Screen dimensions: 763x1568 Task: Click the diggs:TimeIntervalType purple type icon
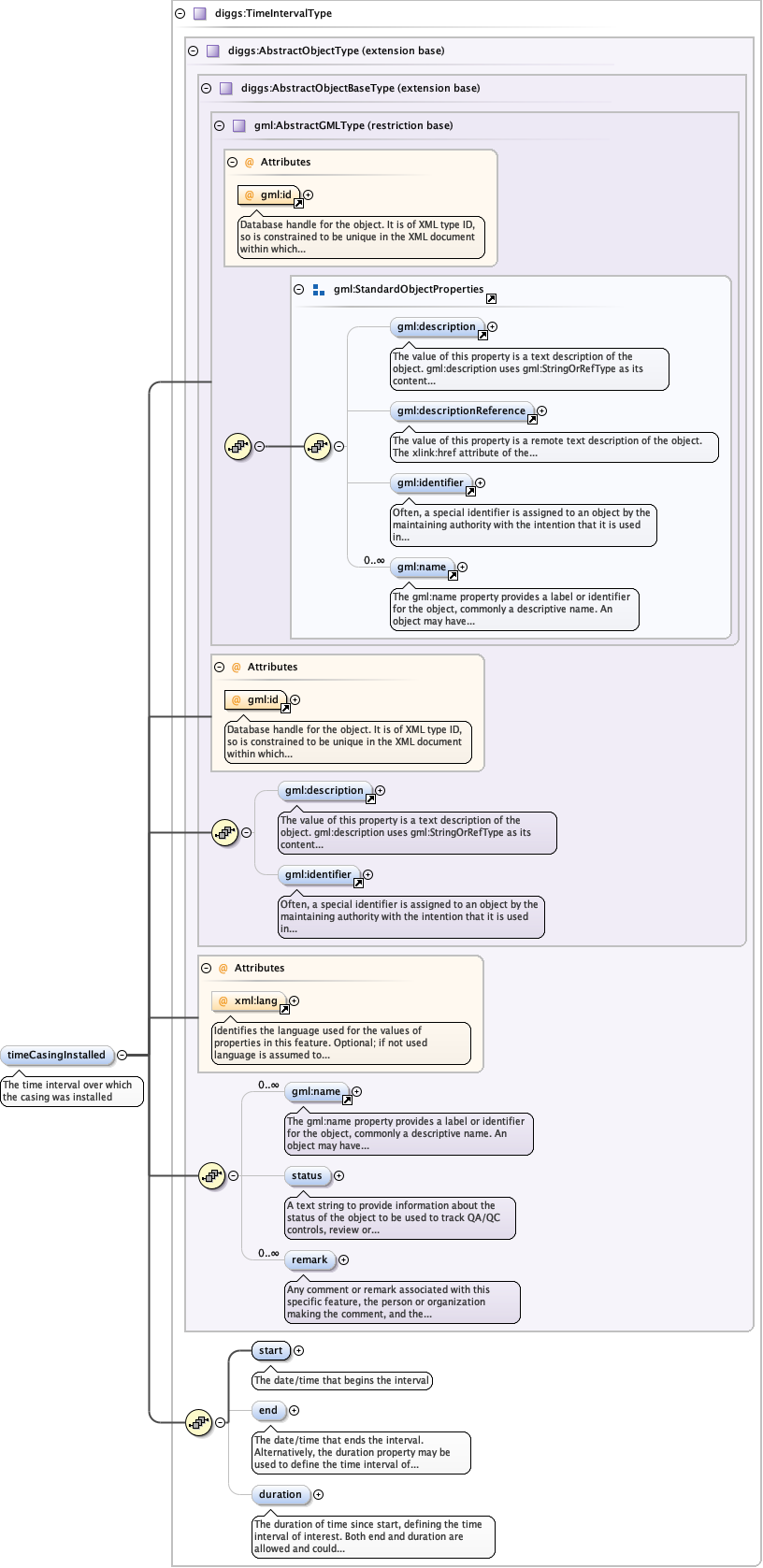pos(199,14)
